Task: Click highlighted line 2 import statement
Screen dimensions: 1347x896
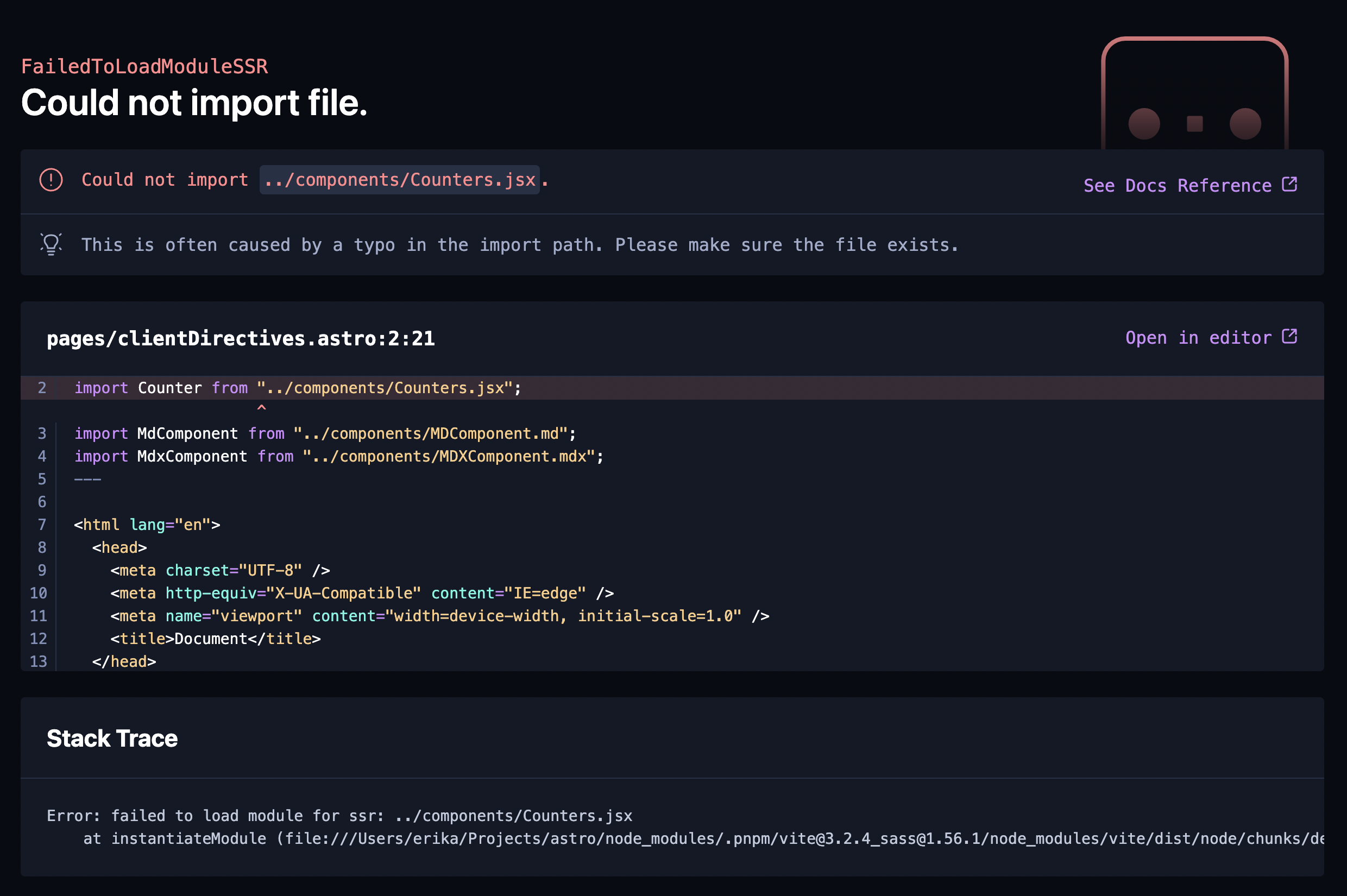Action: (297, 388)
